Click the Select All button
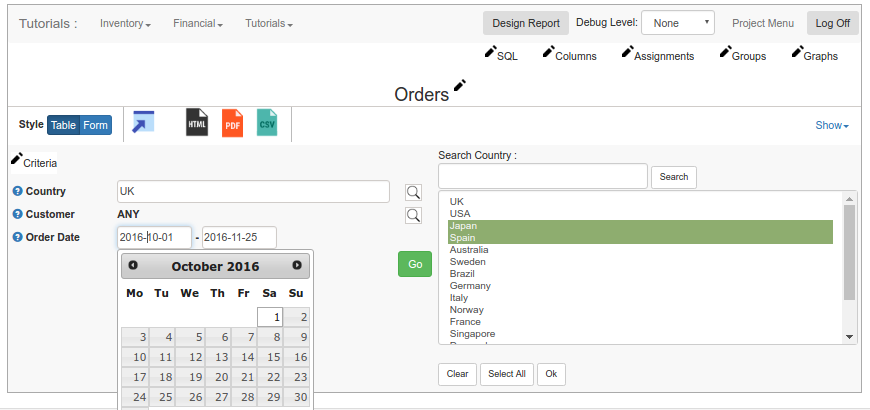This screenshot has height=410, width=870. [506, 374]
